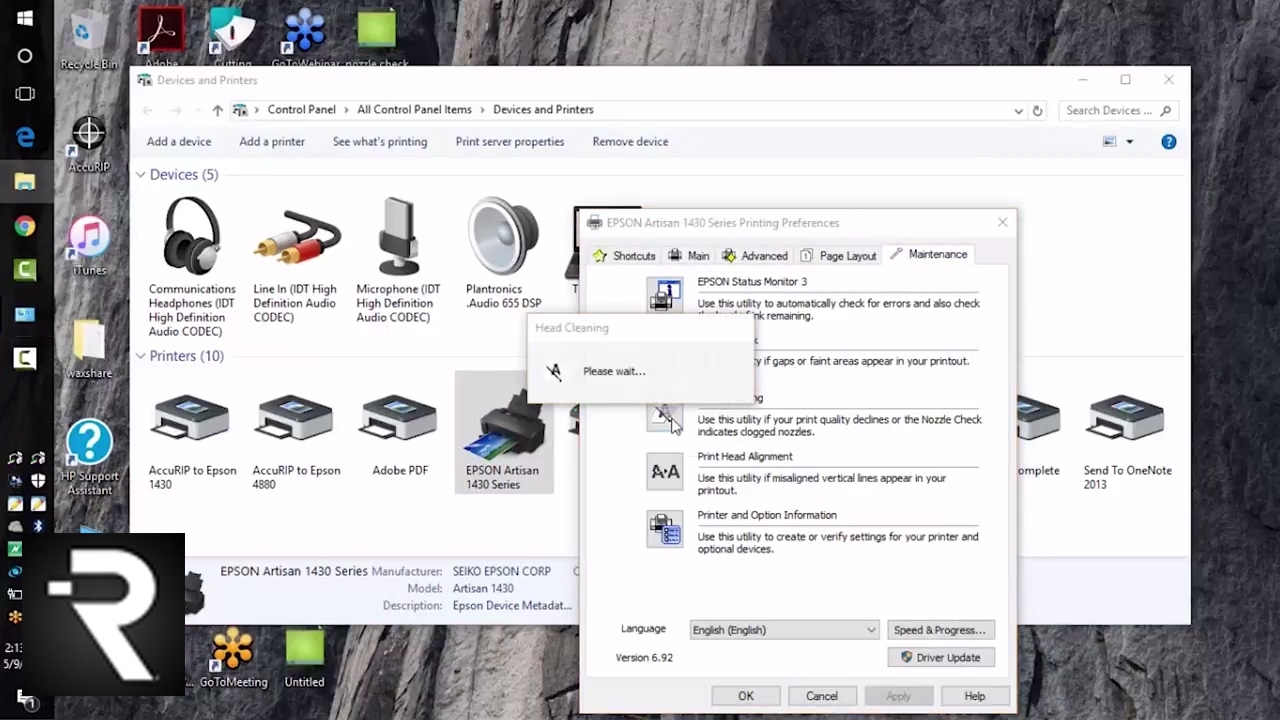This screenshot has width=1280, height=720.
Task: Click the Driver Update button
Action: (x=940, y=657)
